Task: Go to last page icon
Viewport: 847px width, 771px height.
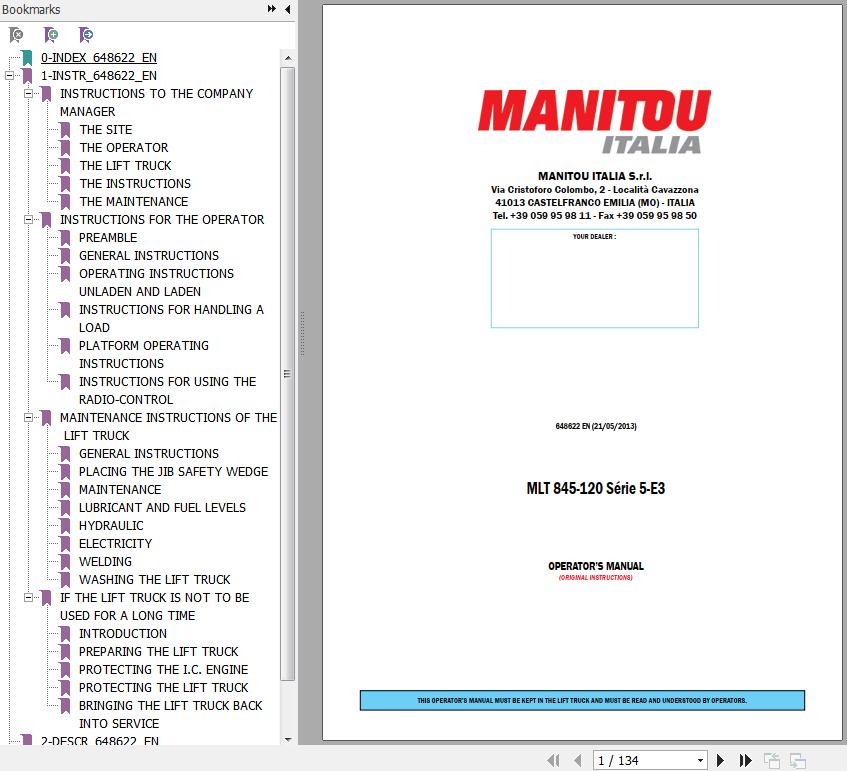Action: point(745,760)
